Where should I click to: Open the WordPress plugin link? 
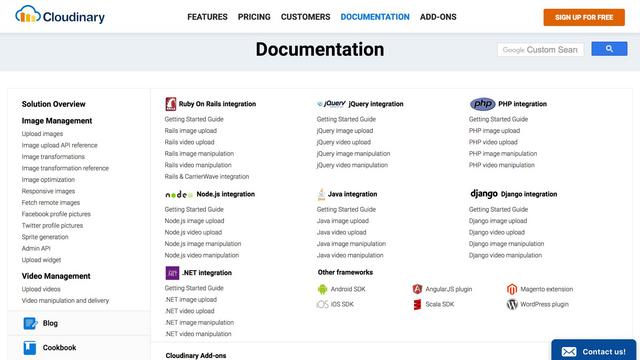pyautogui.click(x=544, y=304)
